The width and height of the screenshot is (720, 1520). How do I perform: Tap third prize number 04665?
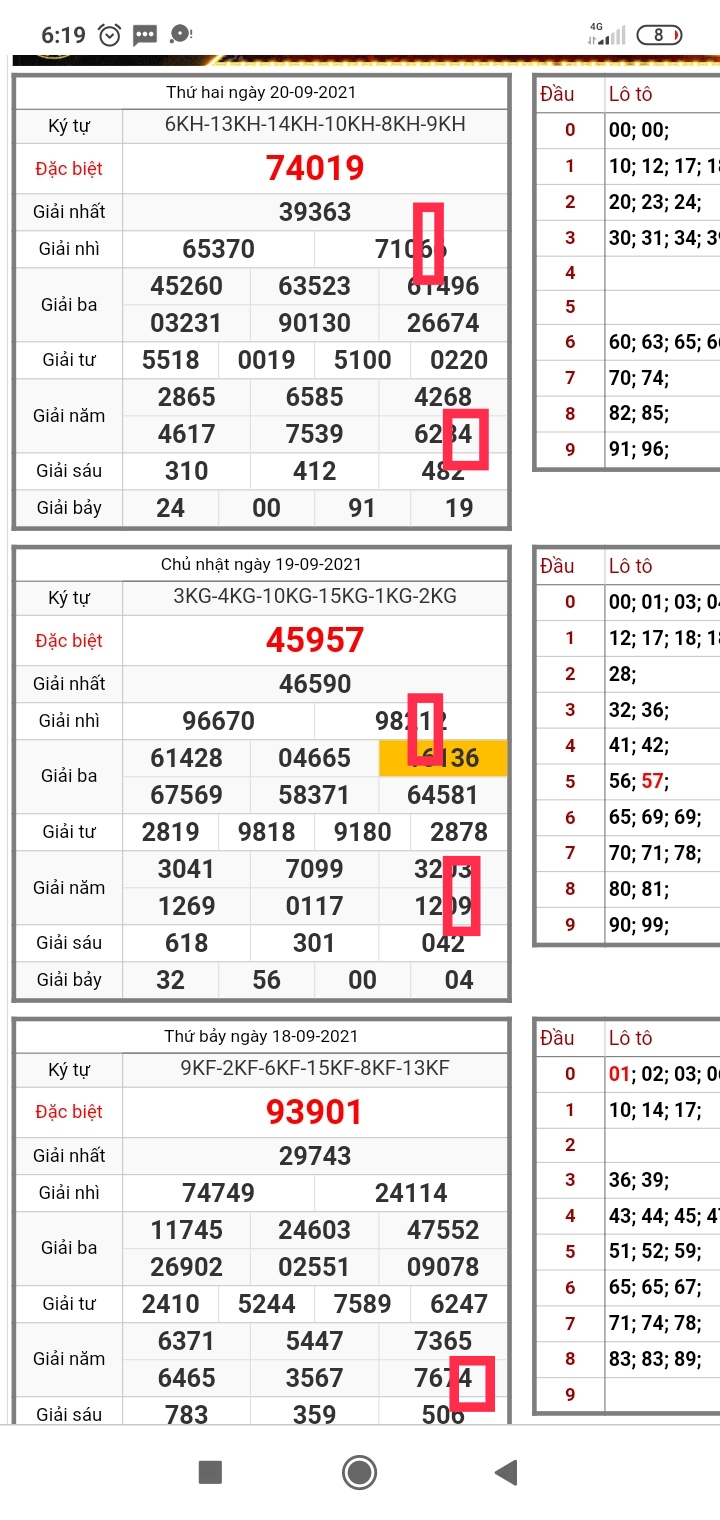coord(315,758)
